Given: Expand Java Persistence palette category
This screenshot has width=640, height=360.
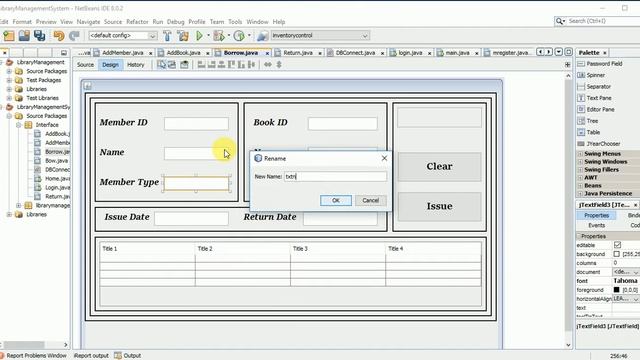Looking at the screenshot, I should click(x=580, y=193).
